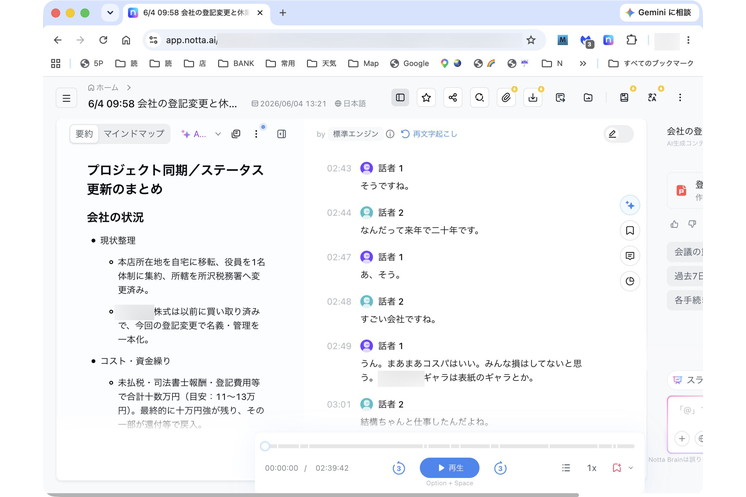The width and height of the screenshot is (746, 497).
Task: Open the 天気 bookmarks folder
Action: (x=322, y=63)
